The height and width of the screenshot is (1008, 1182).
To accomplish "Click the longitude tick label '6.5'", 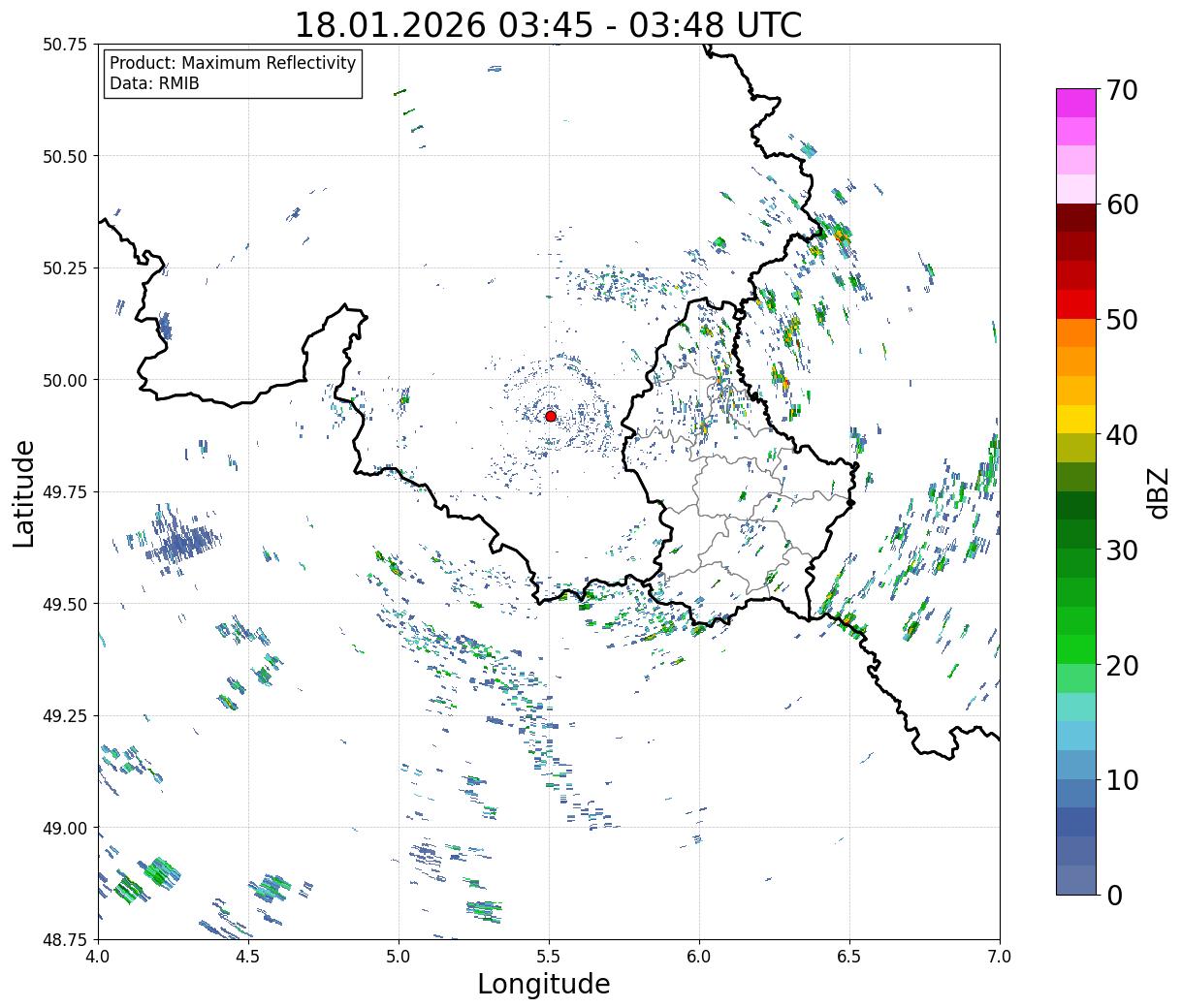I will pos(849,957).
